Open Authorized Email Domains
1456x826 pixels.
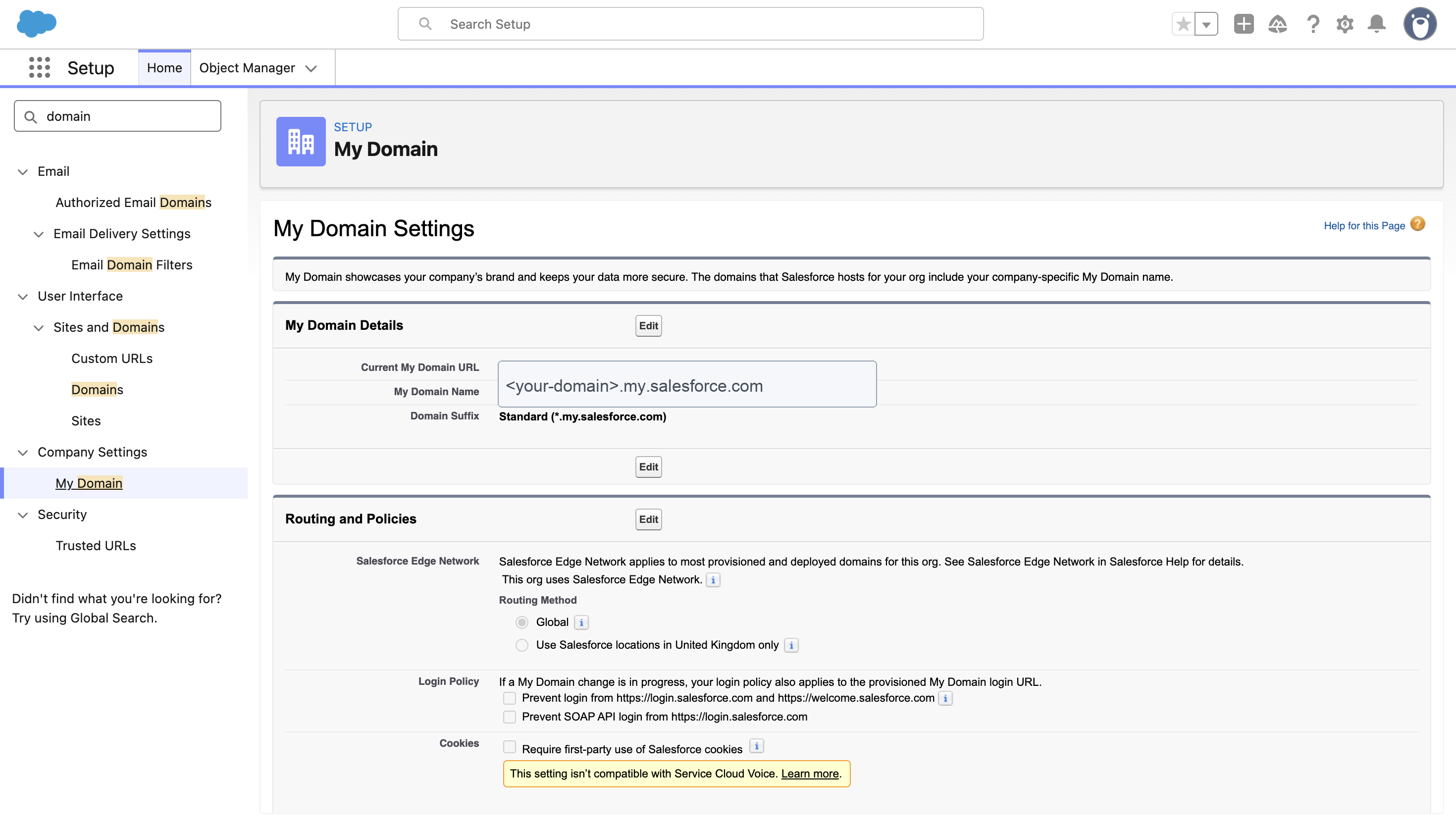point(133,203)
